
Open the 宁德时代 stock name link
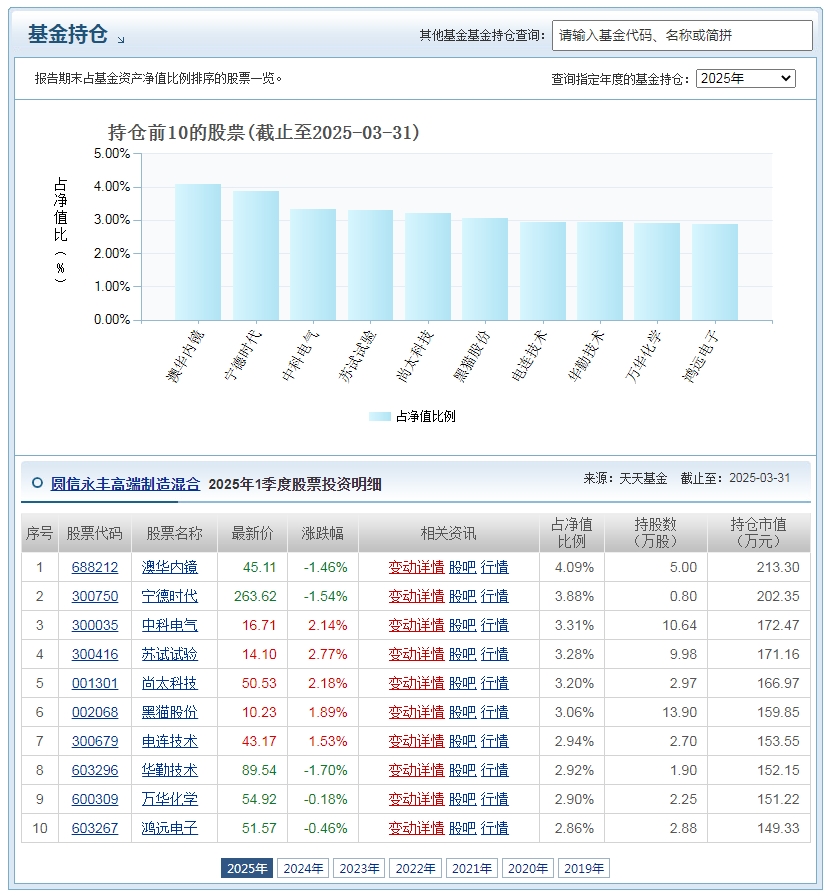pos(170,597)
